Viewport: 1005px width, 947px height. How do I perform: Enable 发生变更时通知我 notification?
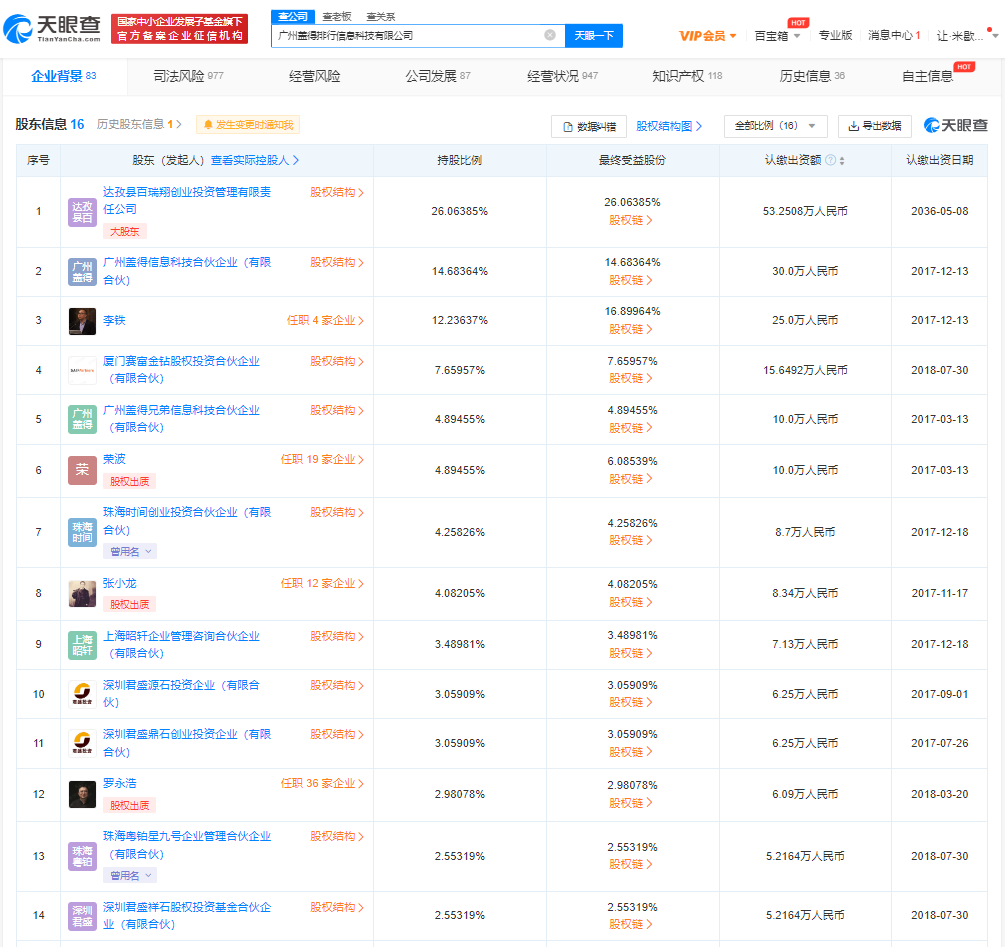[x=248, y=125]
